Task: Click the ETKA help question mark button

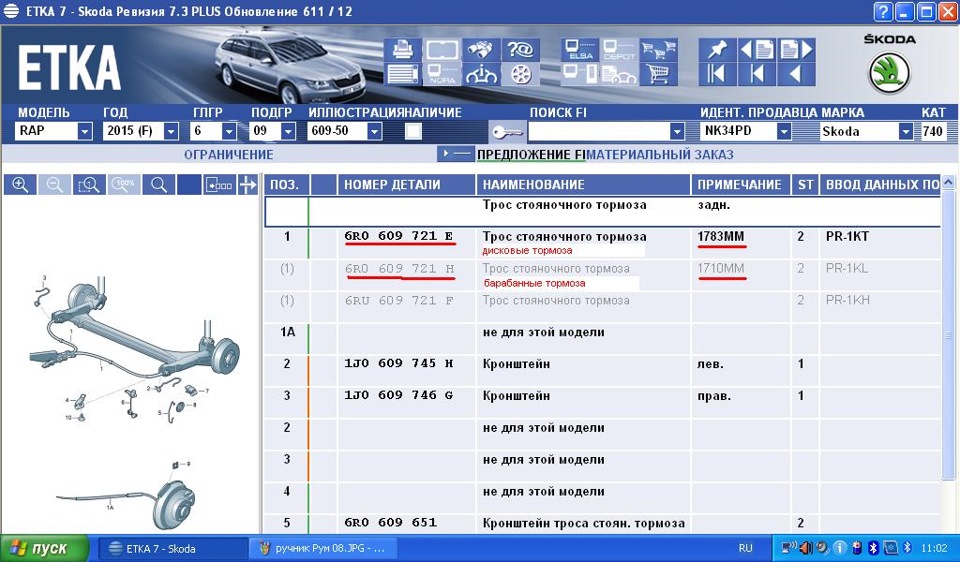Action: click(x=883, y=11)
